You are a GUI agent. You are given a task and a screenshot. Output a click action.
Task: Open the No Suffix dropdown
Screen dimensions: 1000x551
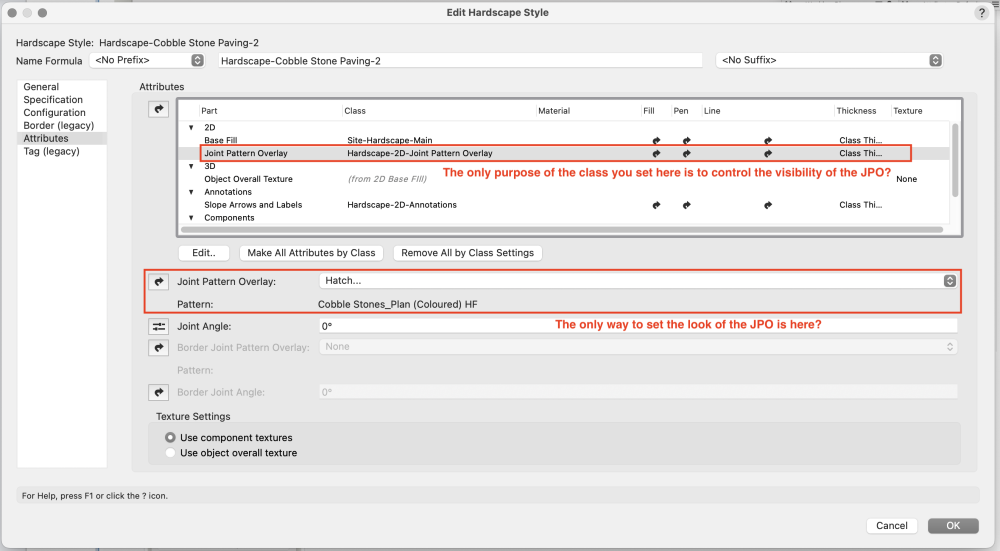click(829, 61)
